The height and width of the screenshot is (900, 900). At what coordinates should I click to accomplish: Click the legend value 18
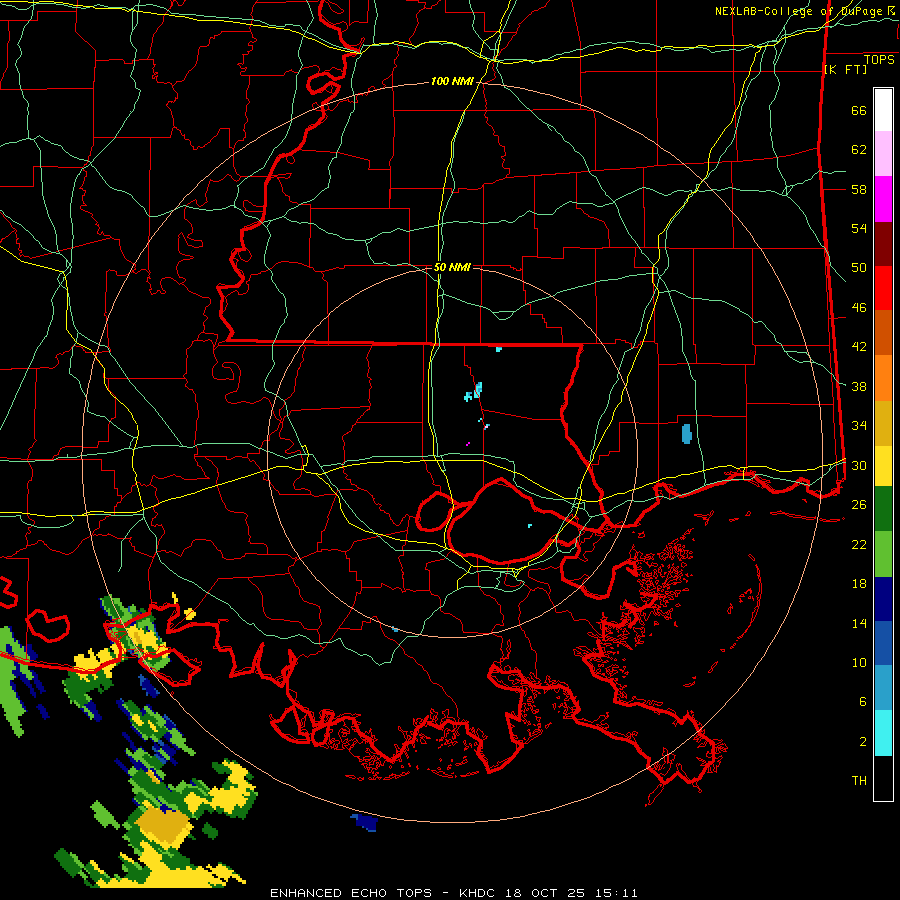[859, 584]
